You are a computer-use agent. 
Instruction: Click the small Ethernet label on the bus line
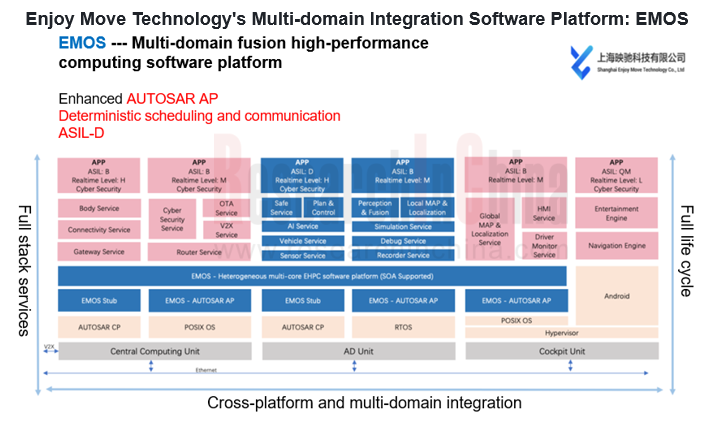pos(206,370)
